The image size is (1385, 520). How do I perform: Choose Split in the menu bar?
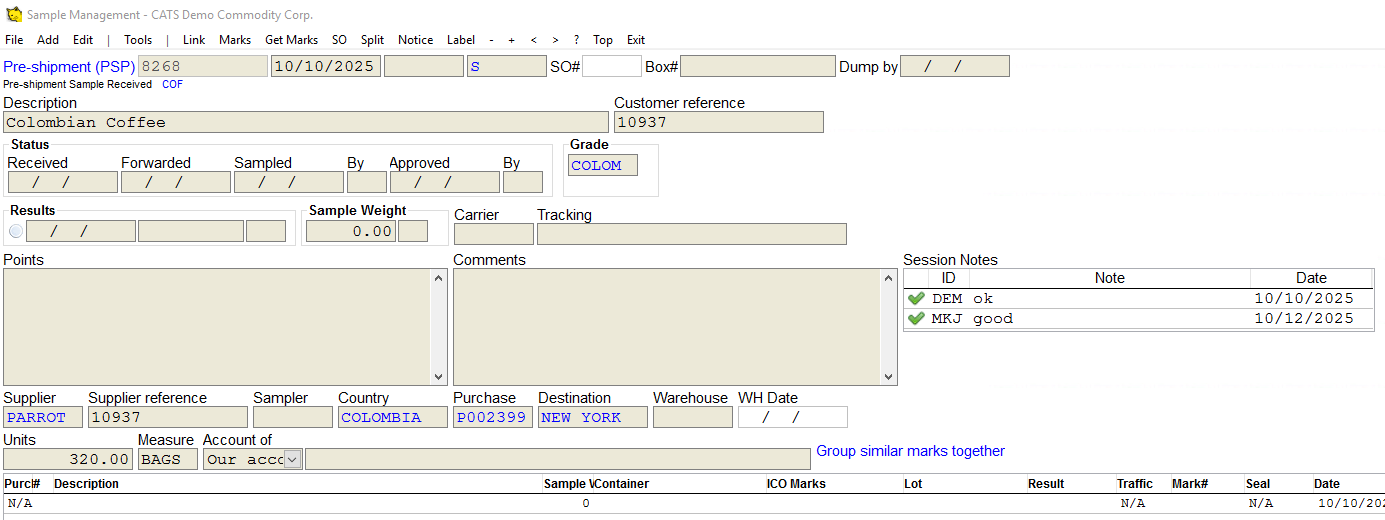(373, 40)
